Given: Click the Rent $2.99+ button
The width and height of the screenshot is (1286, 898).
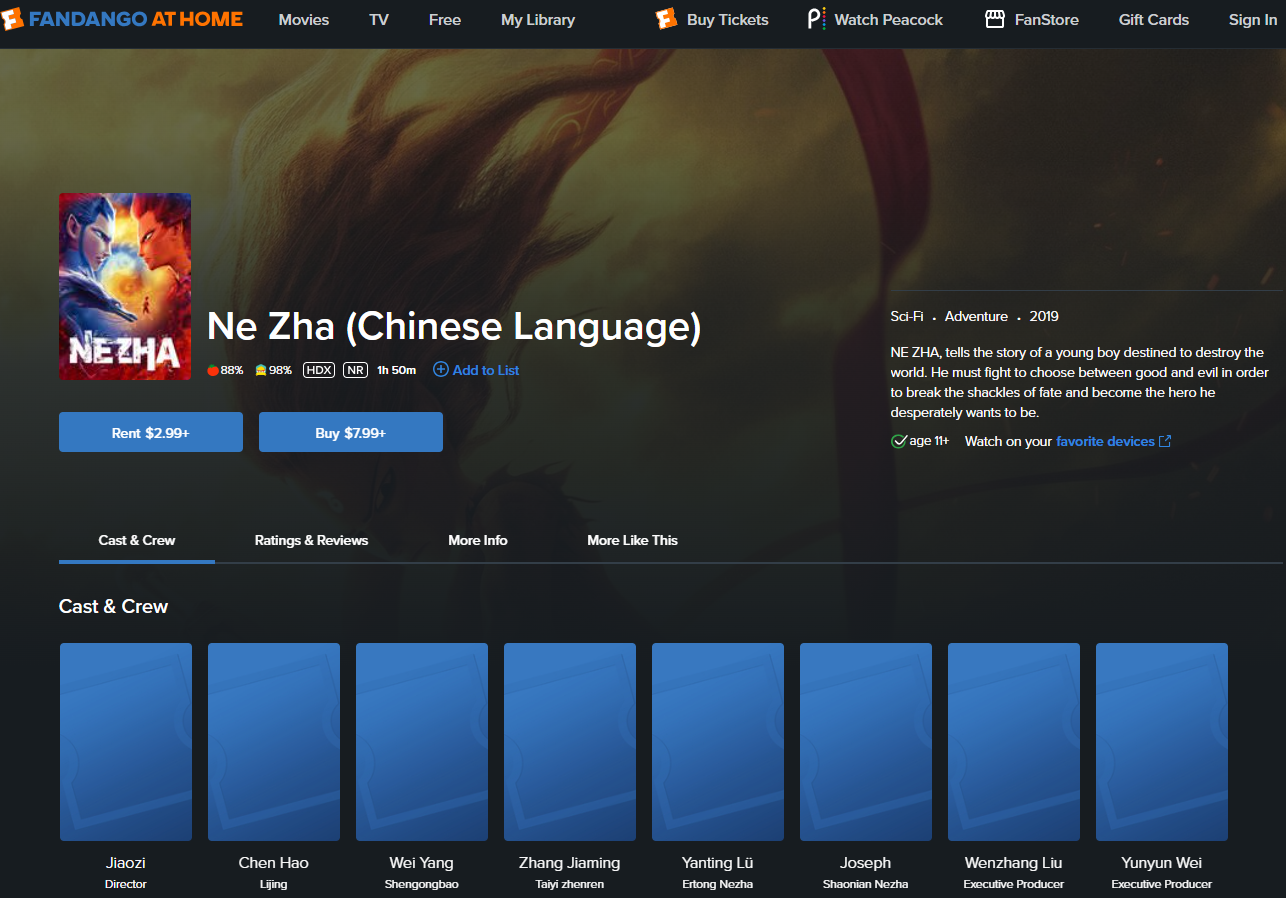Looking at the screenshot, I should (x=151, y=432).
